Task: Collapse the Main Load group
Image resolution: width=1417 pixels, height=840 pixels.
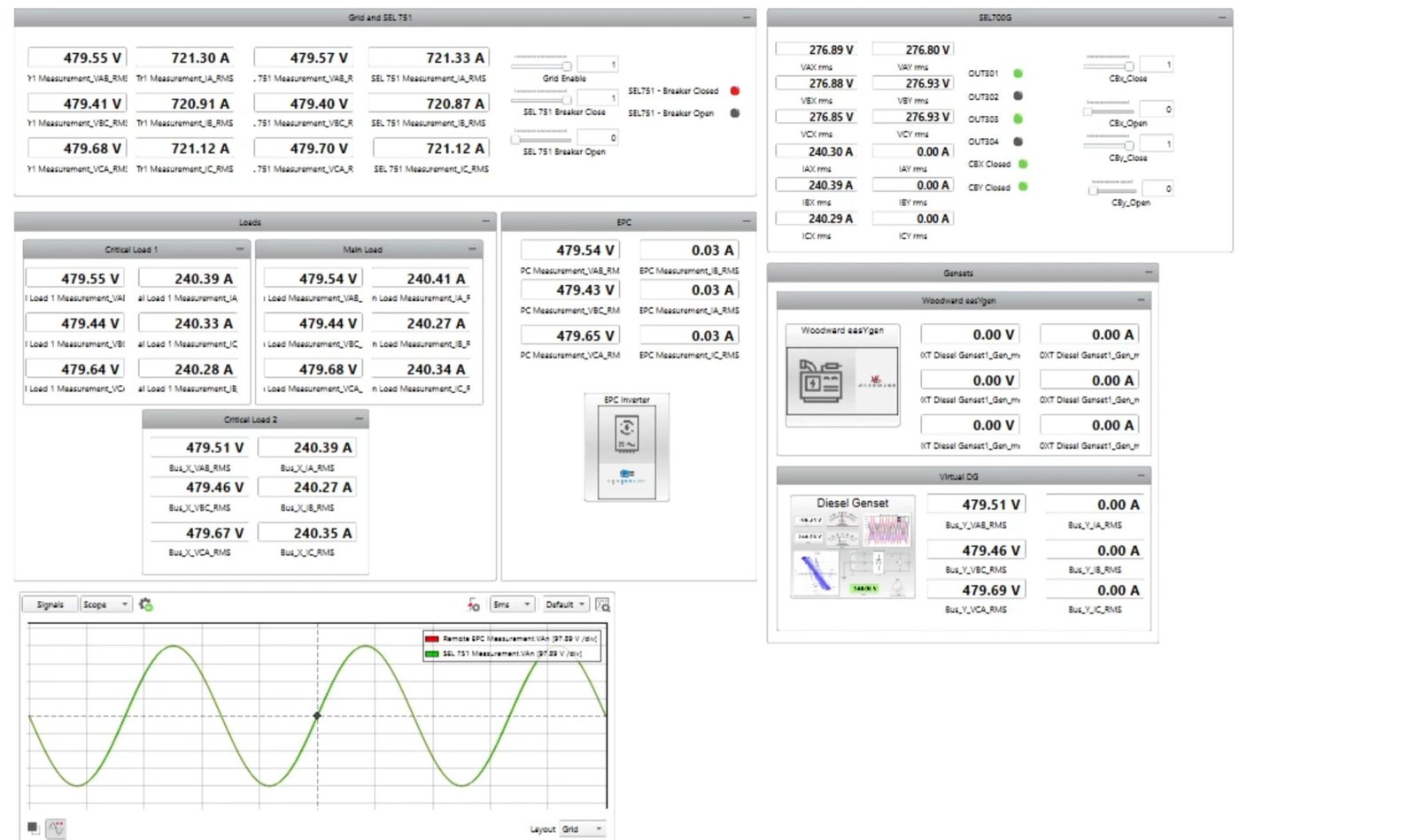Action: pos(472,249)
